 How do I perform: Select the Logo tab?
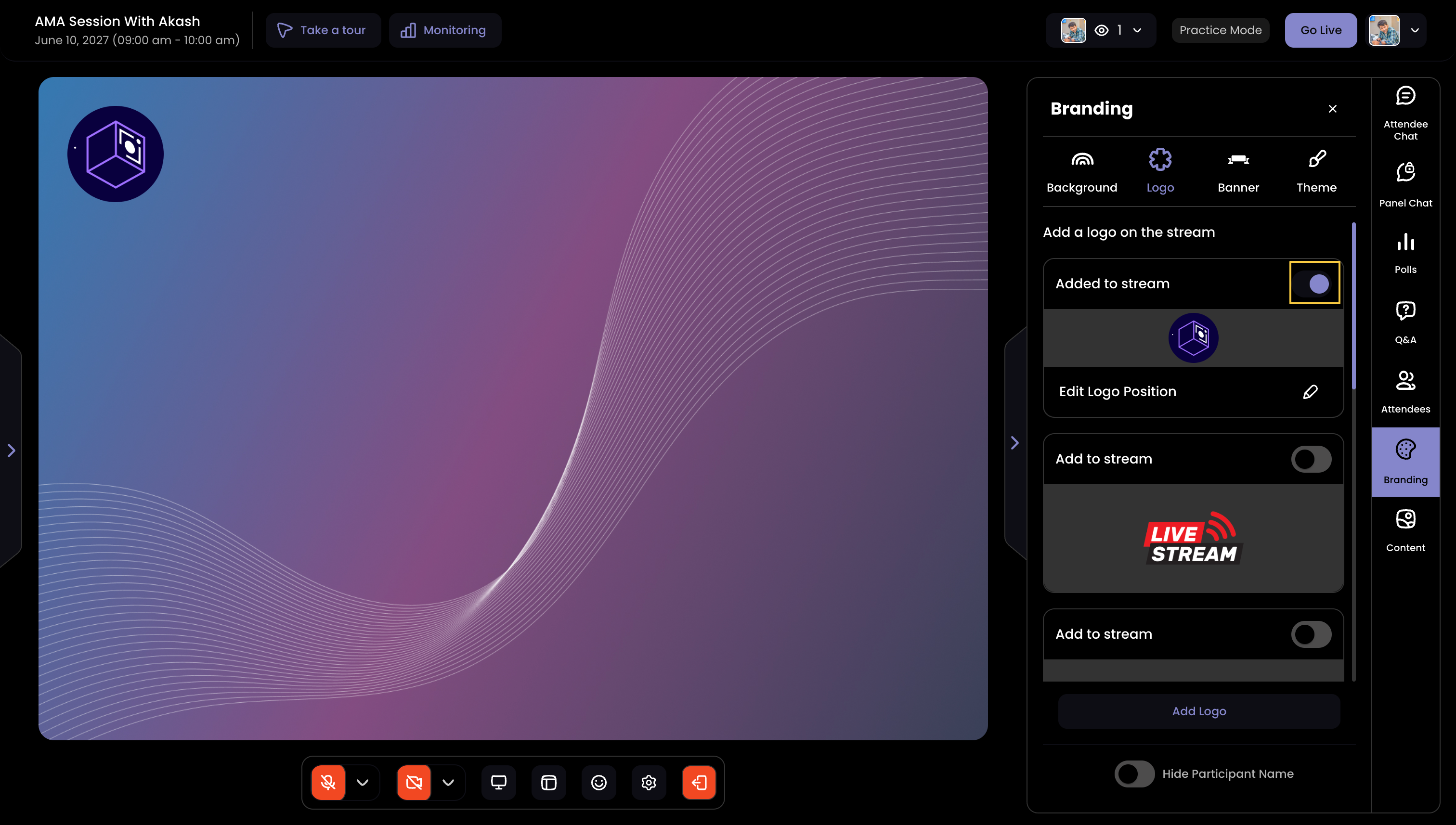1160,172
